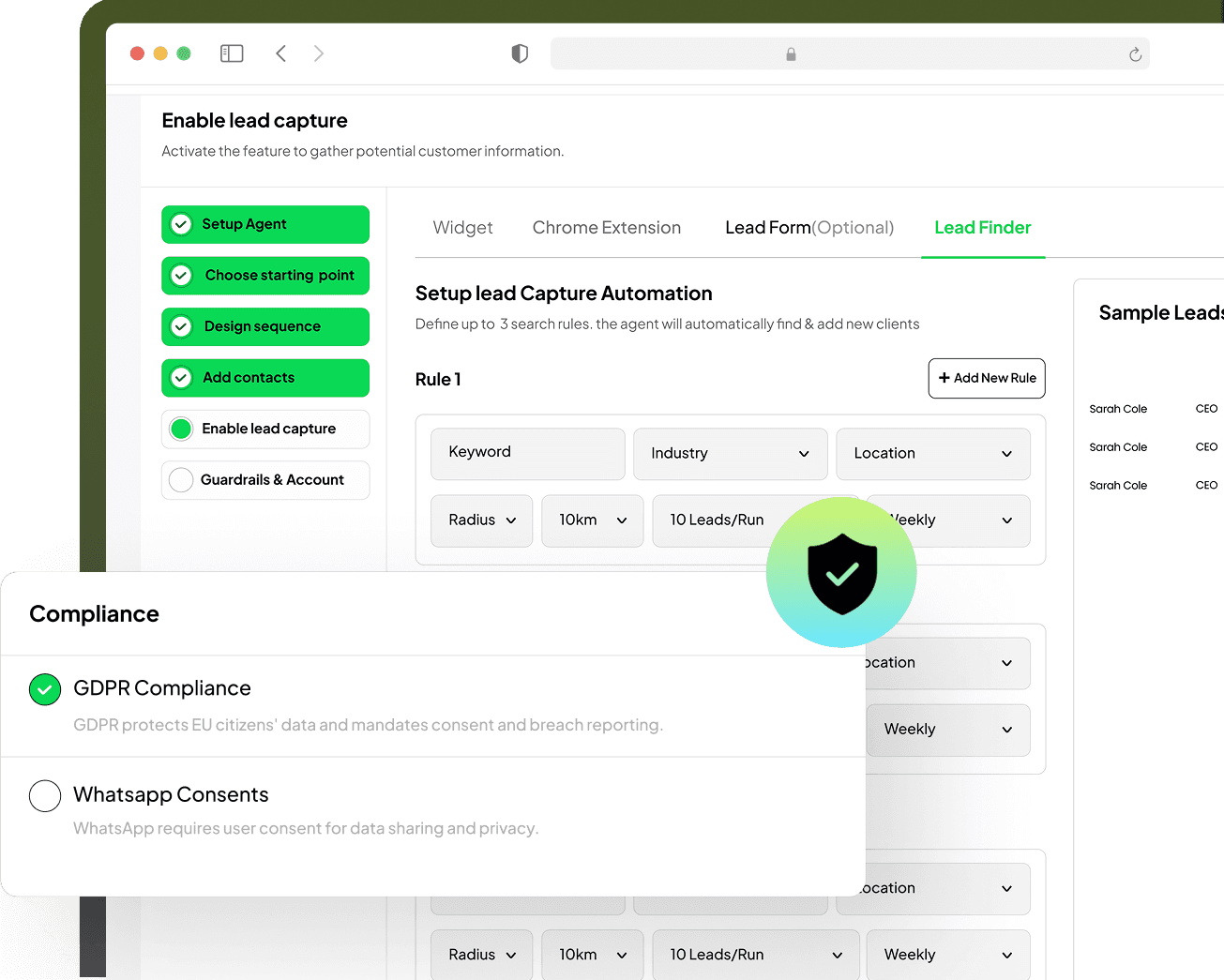Expand the Radius dropdown in Rule 1
Viewport: 1224px width, 980px height.
pyautogui.click(x=482, y=520)
